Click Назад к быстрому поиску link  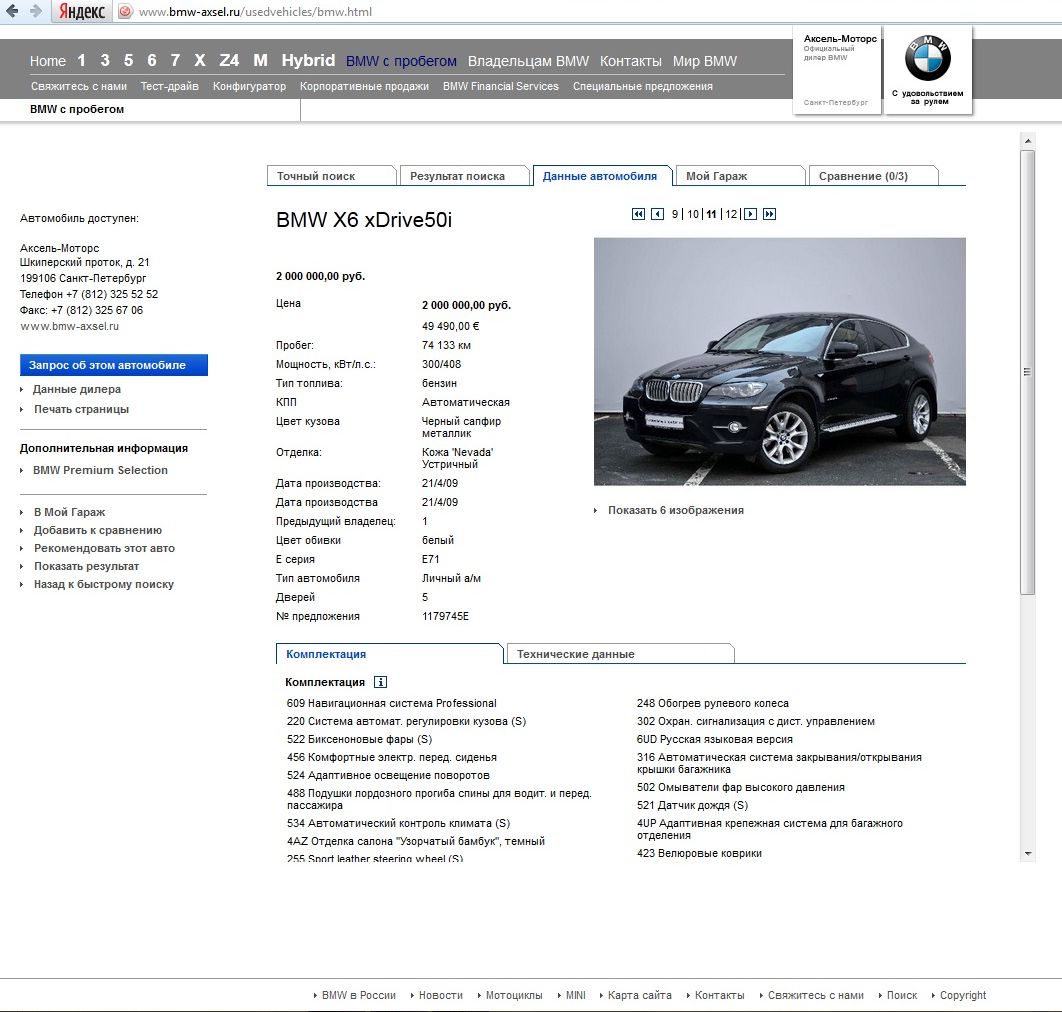104,584
